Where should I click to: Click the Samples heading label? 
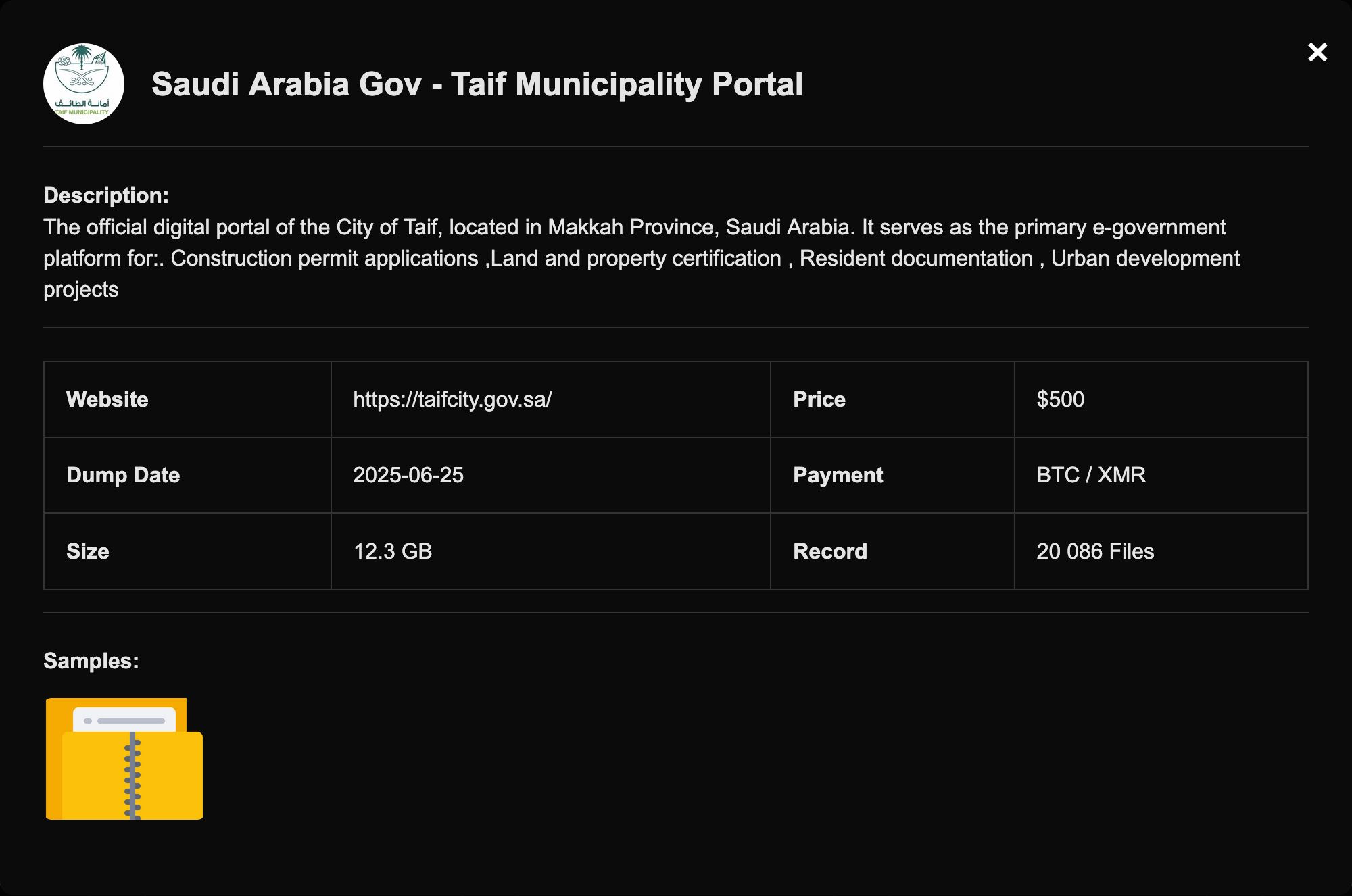coord(91,661)
